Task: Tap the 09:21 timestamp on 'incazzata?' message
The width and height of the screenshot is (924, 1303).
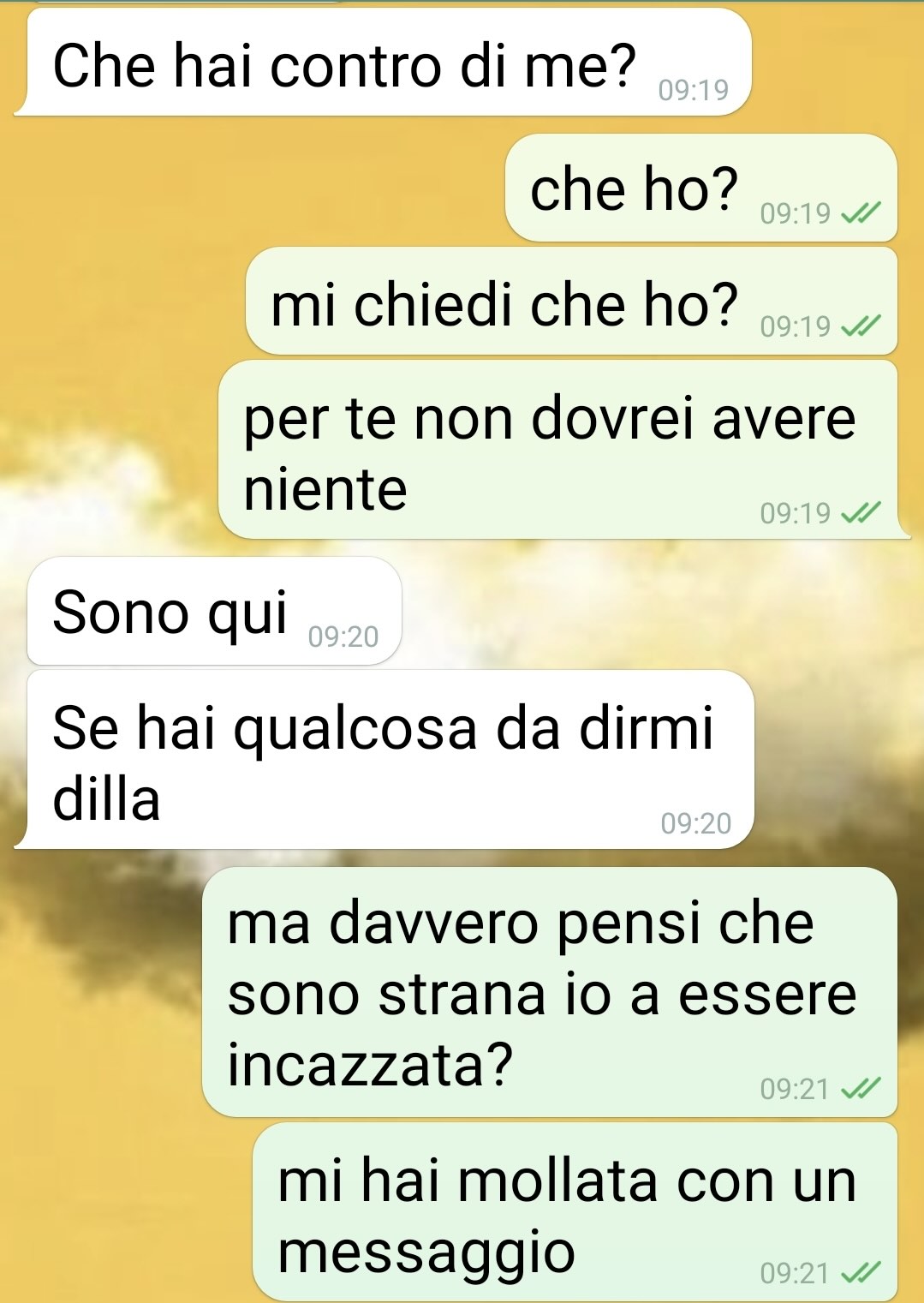Action: 796,1089
